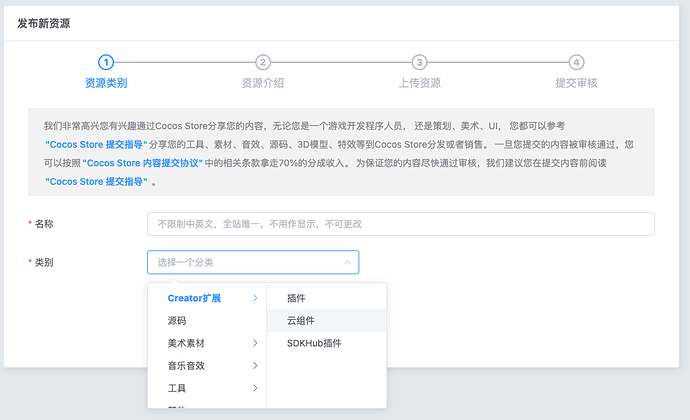The width and height of the screenshot is (690, 420).
Task: Click the 资源介绍 step label
Action: point(263,83)
